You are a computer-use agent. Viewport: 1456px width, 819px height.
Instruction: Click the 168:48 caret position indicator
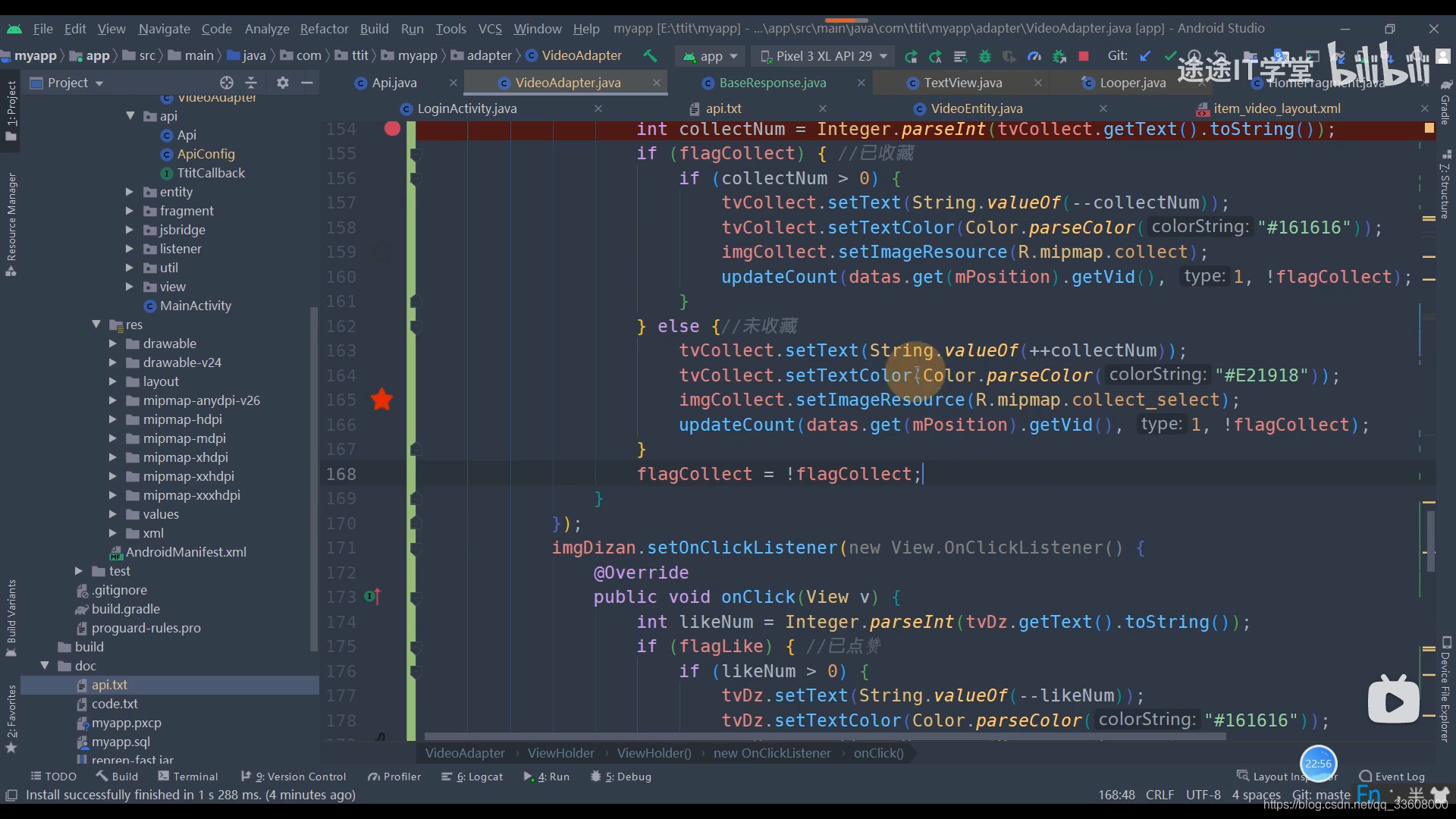tap(1116, 795)
